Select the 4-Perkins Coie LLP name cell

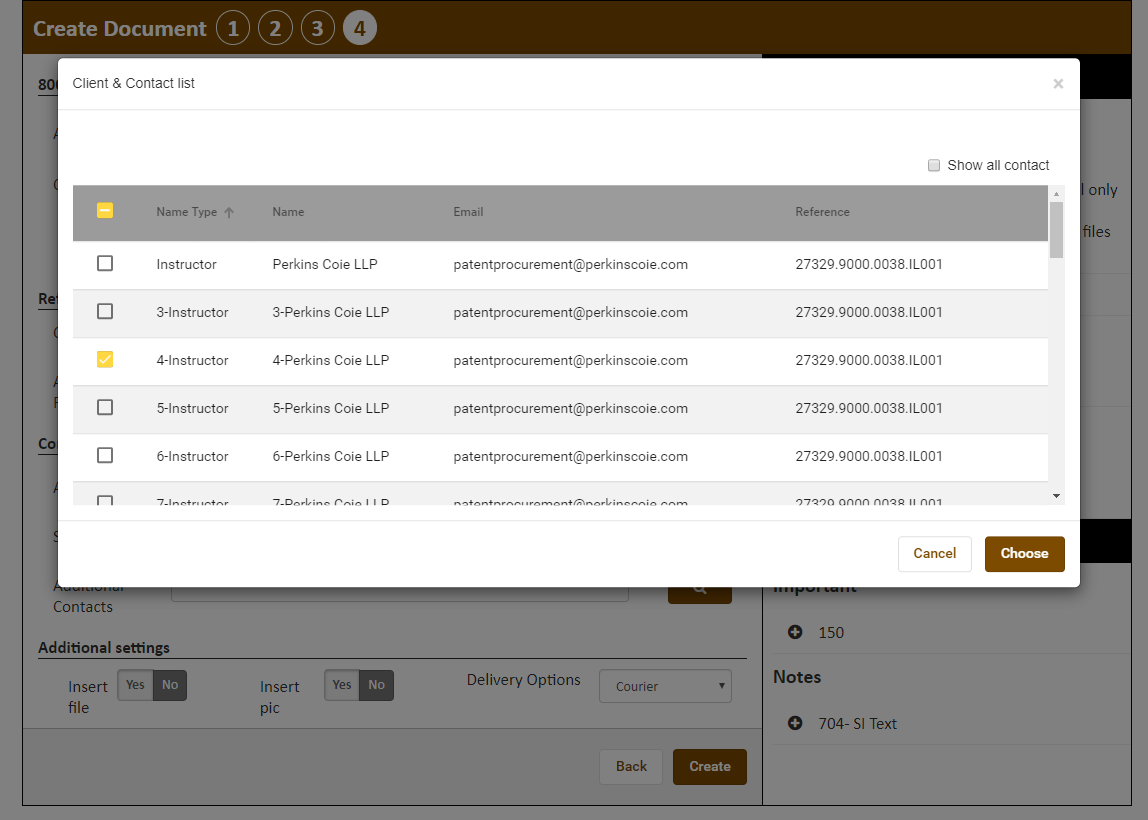(x=331, y=360)
